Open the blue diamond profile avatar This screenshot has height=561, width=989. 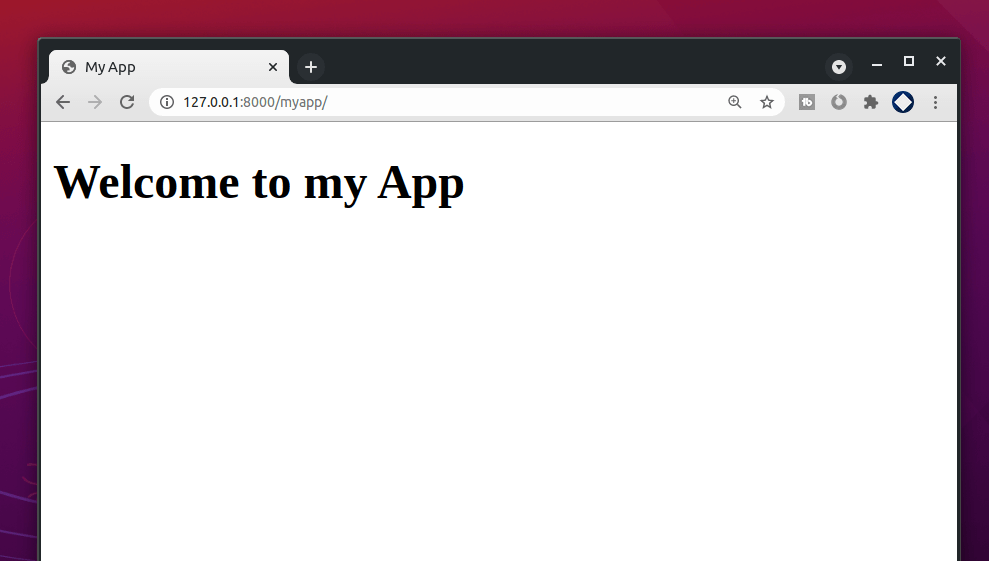(x=903, y=102)
